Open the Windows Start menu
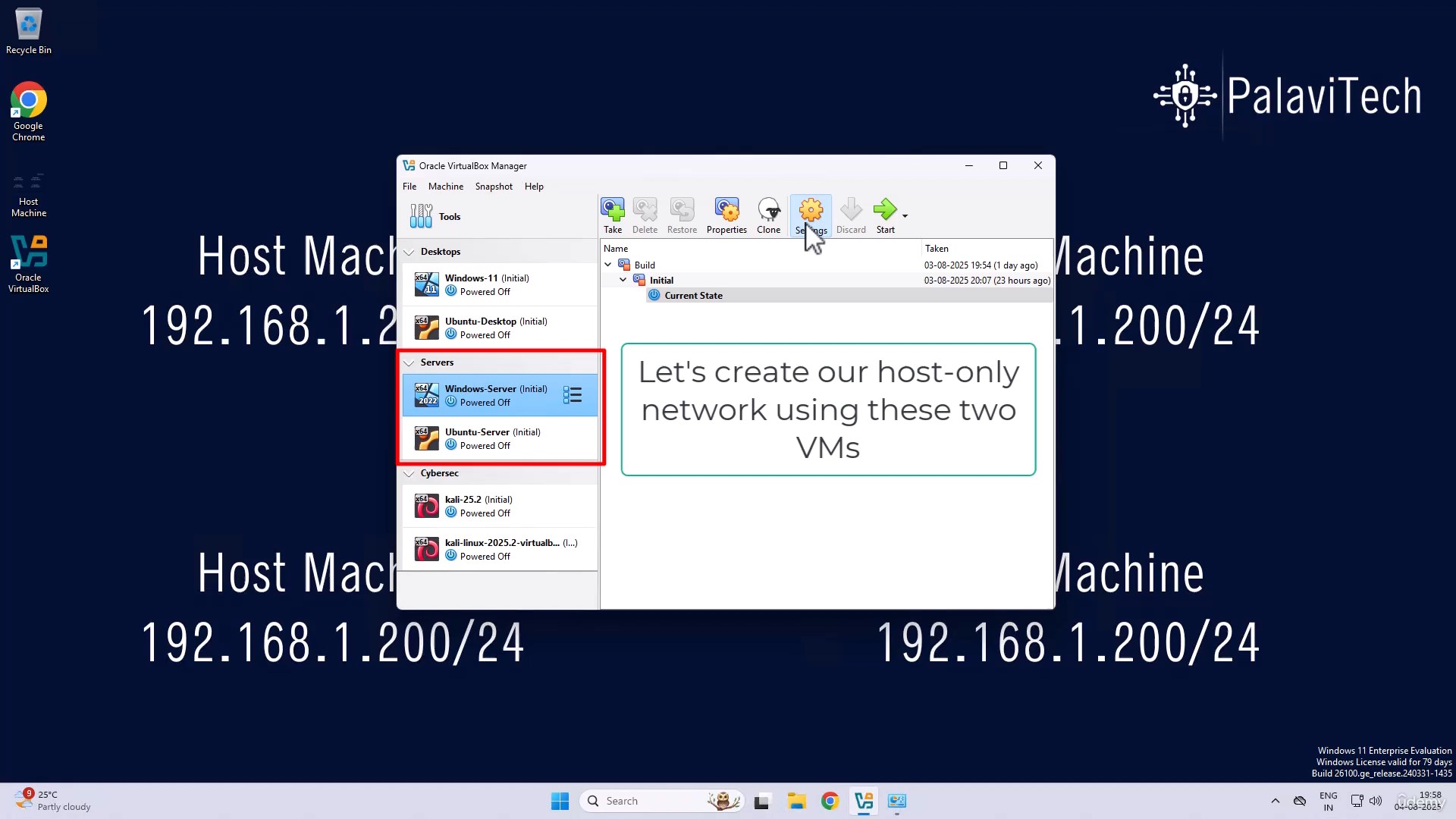This screenshot has height=819, width=1456. coord(560,801)
